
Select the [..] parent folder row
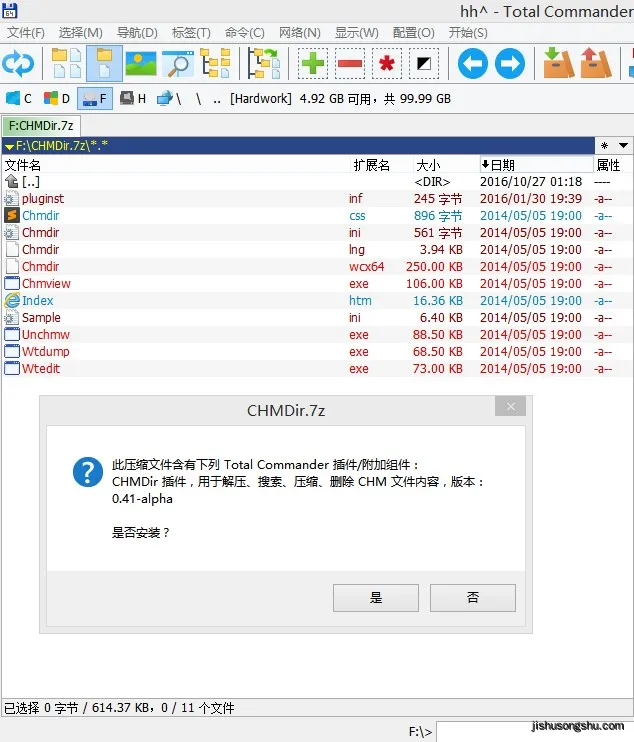pos(317,182)
